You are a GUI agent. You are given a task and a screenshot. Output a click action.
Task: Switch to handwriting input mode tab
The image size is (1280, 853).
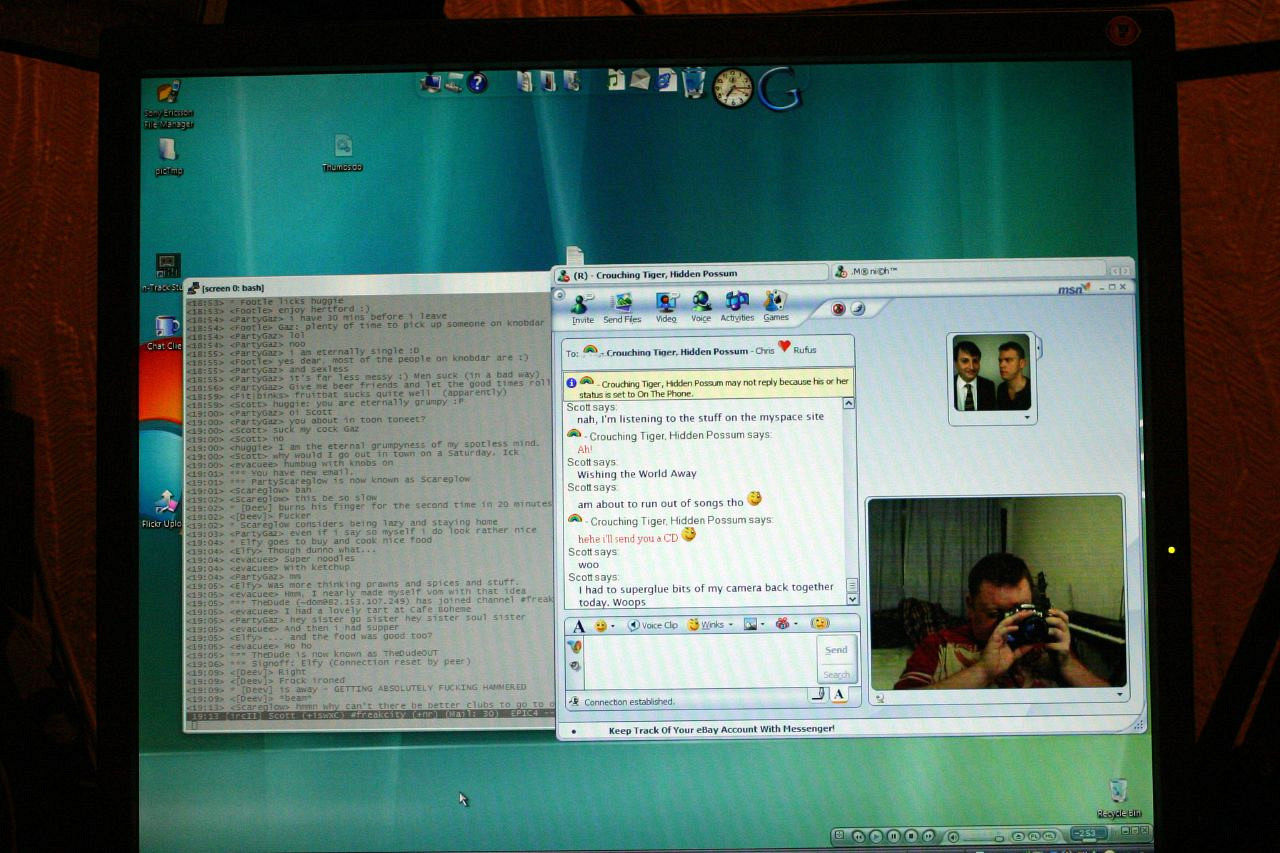[817, 694]
